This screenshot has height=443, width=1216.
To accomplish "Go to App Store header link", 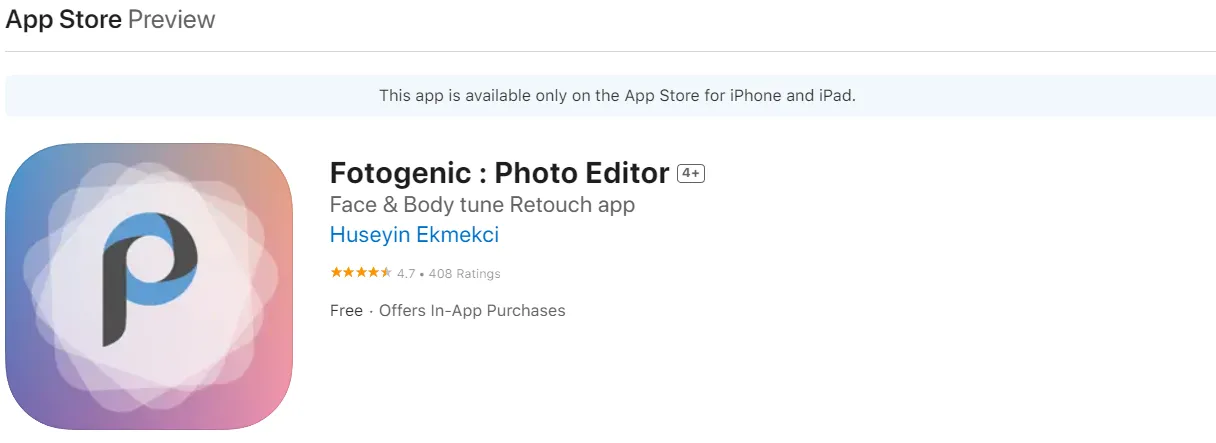I will pos(63,19).
